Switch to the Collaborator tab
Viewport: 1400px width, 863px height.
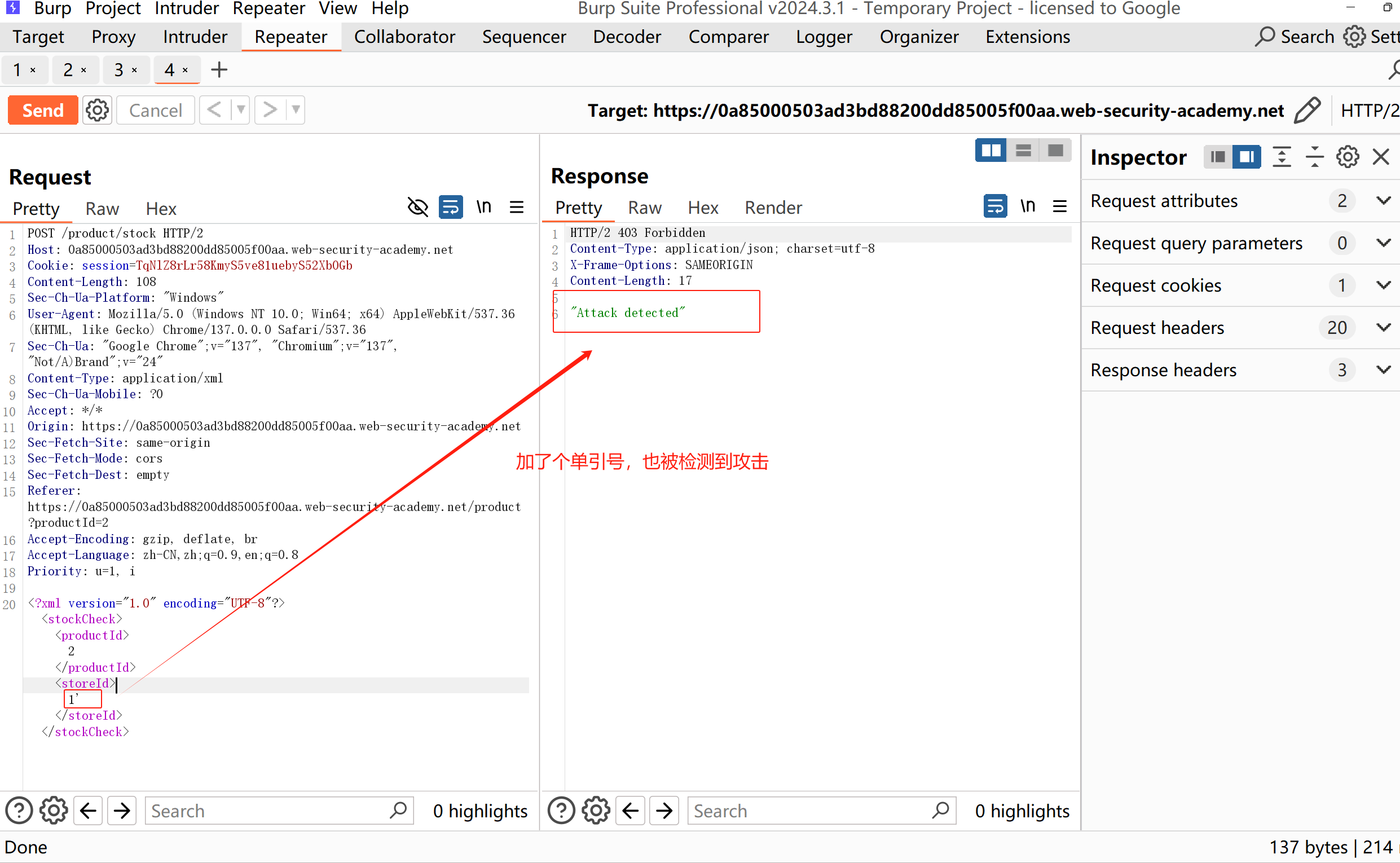[x=404, y=37]
